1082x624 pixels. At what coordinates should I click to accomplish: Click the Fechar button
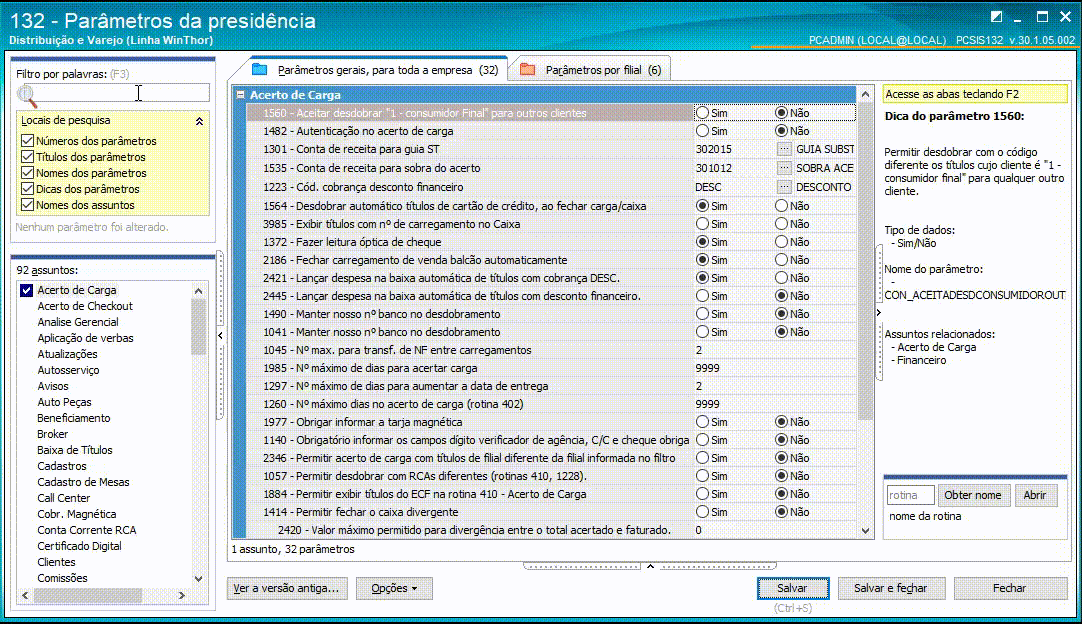pyautogui.click(x=1009, y=588)
